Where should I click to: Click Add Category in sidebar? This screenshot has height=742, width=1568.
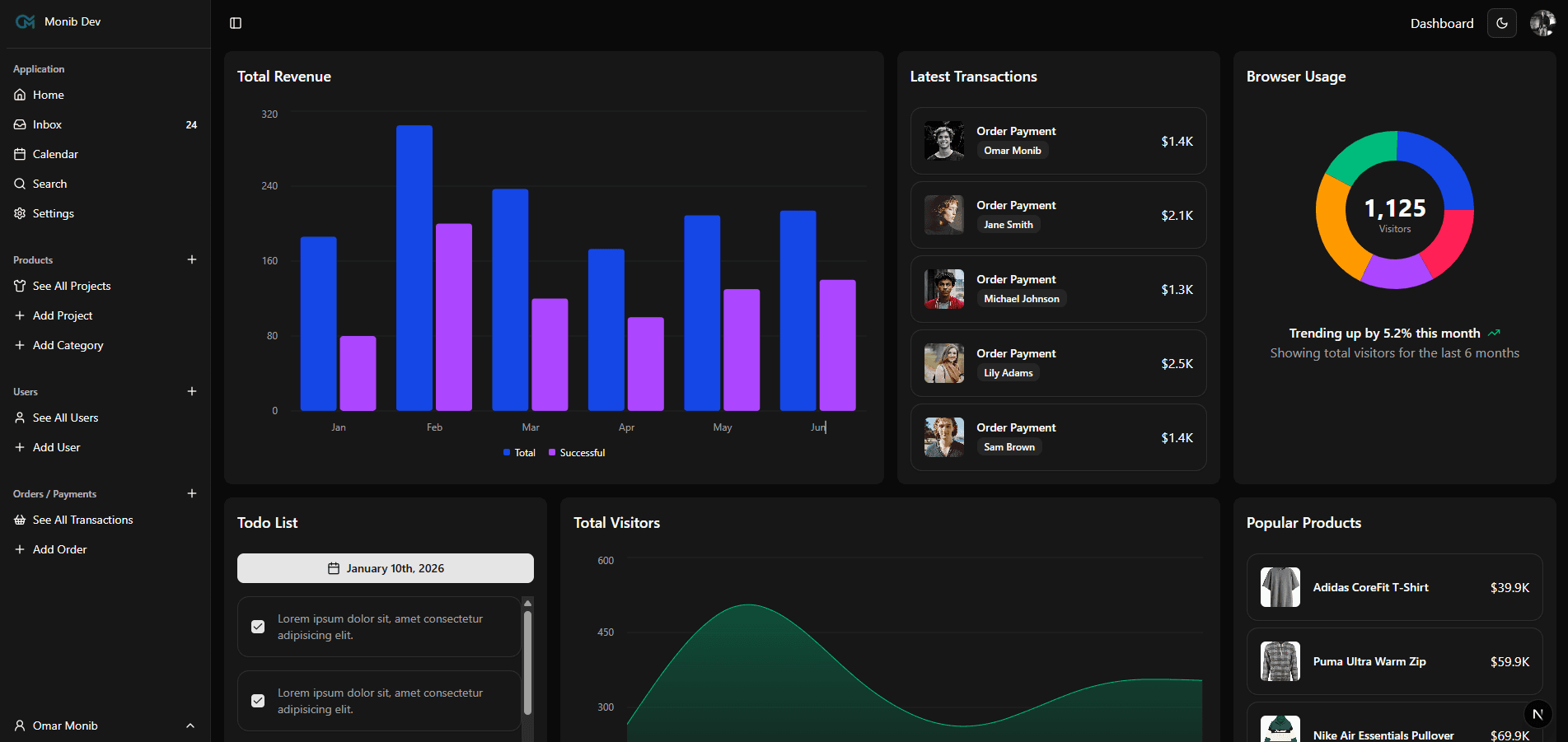(x=105, y=345)
